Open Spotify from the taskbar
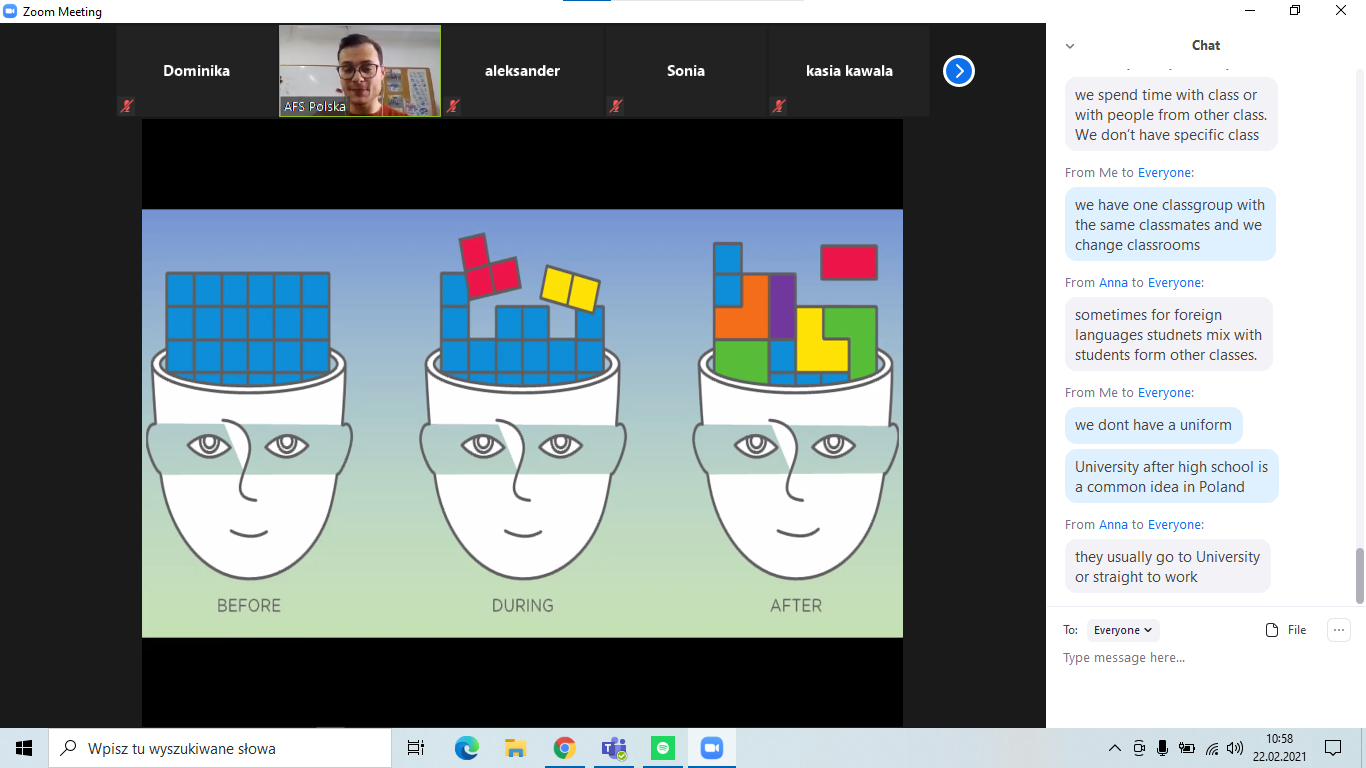This screenshot has height=768, width=1366. [x=662, y=748]
